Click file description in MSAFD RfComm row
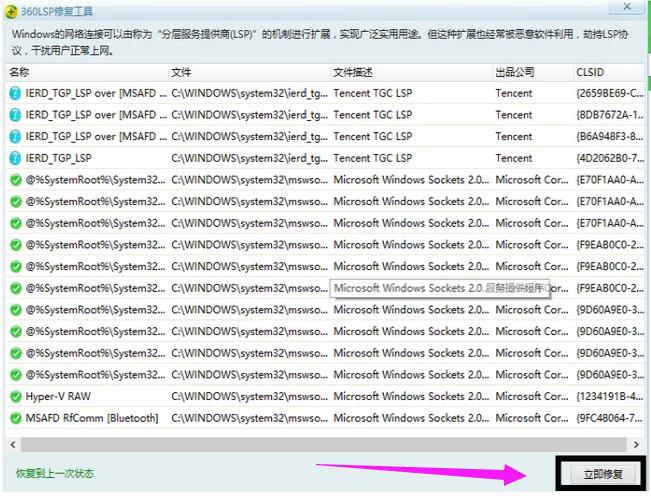Screen dimensions: 651x496 coord(411,418)
